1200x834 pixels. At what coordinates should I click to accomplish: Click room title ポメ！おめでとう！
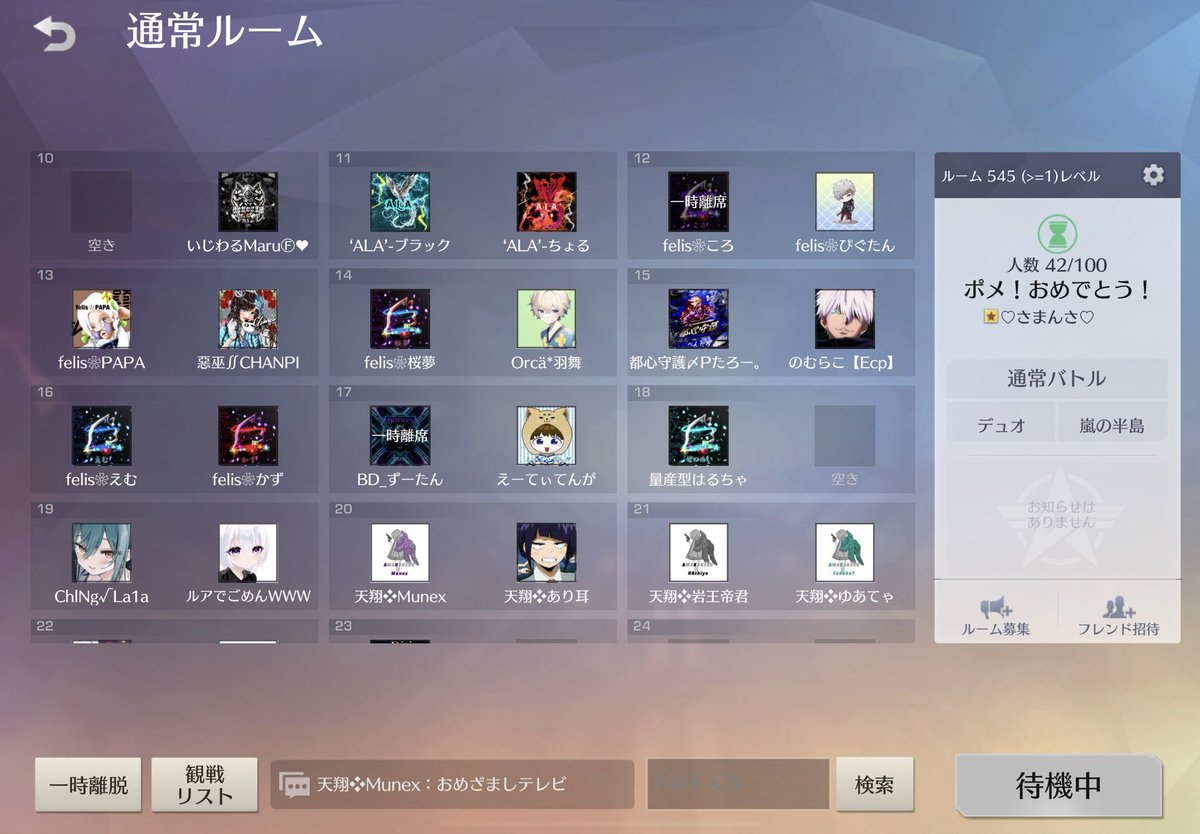(1057, 290)
